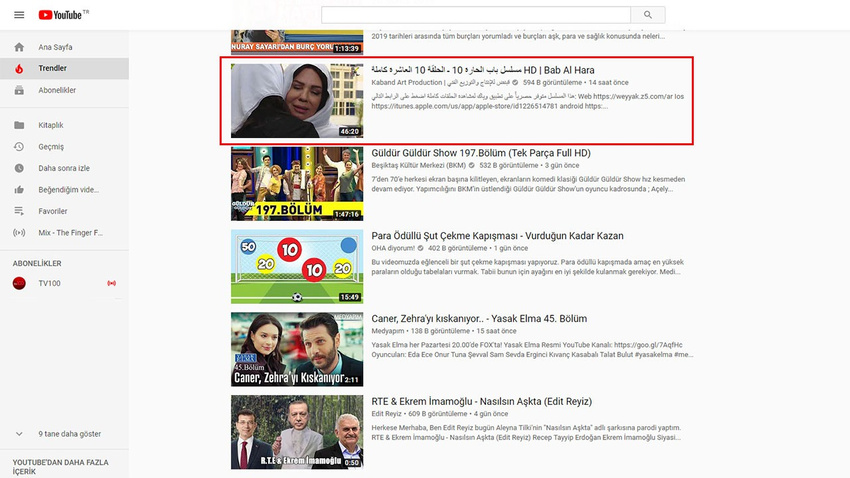Click the Bab Al Hara video title

pos(483,70)
